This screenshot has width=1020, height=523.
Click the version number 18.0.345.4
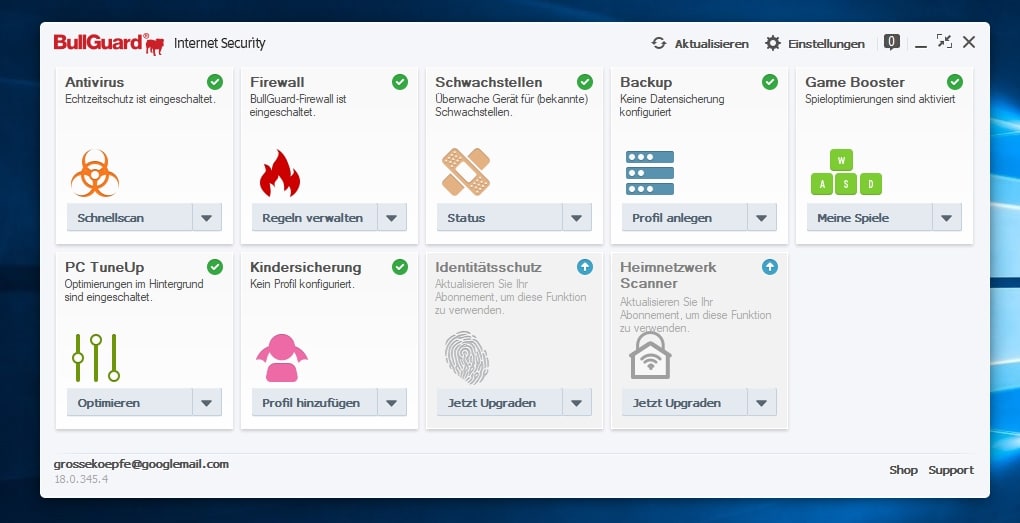pos(81,479)
